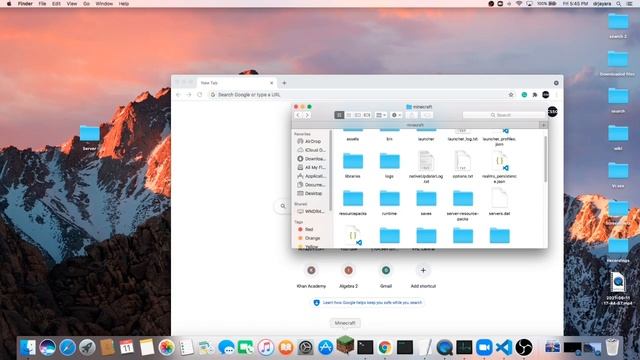
Task: Open System Preferences from the Dock
Action: (305, 347)
